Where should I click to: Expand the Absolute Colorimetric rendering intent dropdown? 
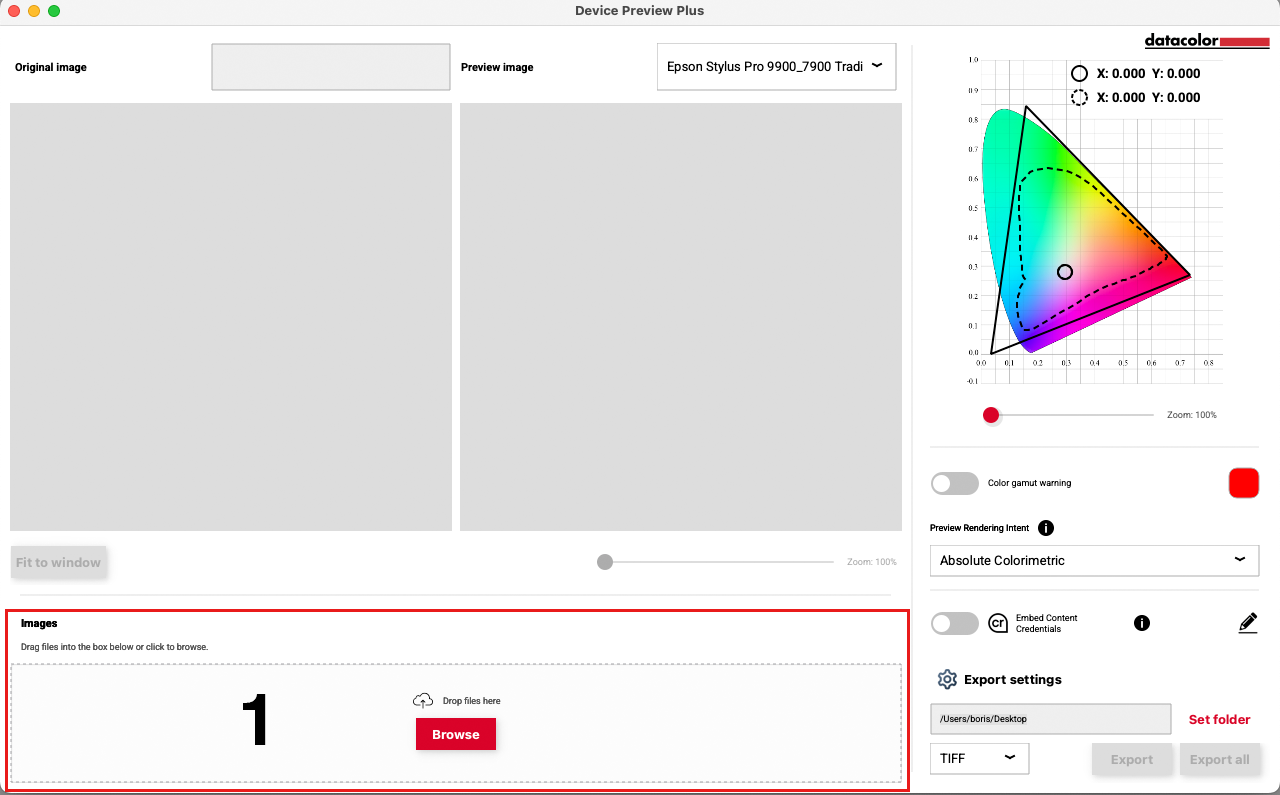coord(1094,561)
